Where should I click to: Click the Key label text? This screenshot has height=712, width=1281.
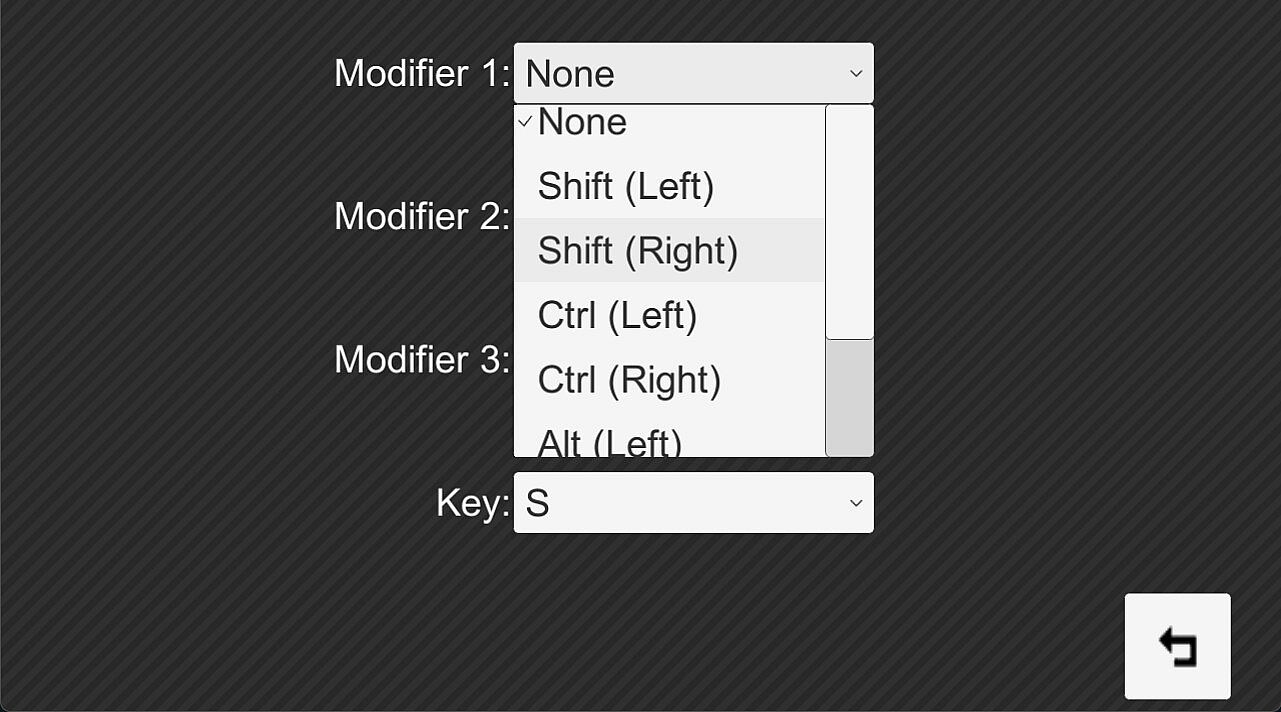point(472,502)
